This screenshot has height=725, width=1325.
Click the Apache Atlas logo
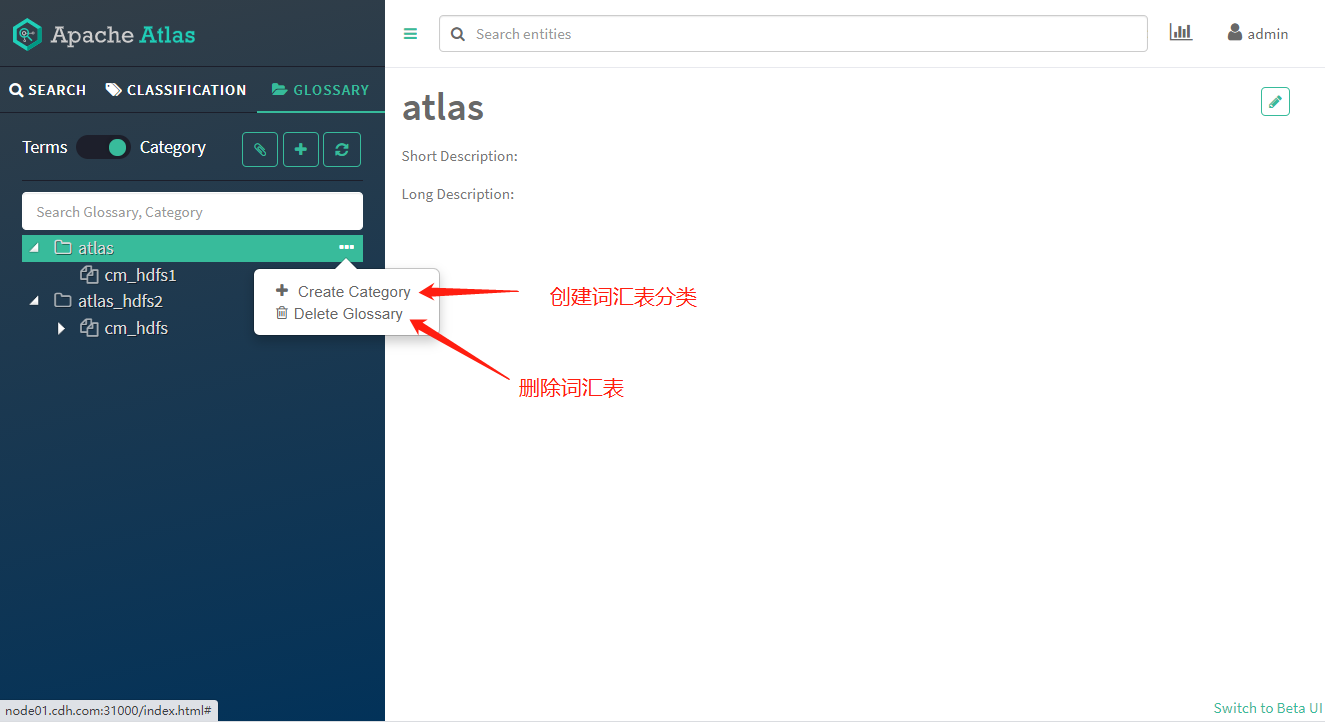104,35
